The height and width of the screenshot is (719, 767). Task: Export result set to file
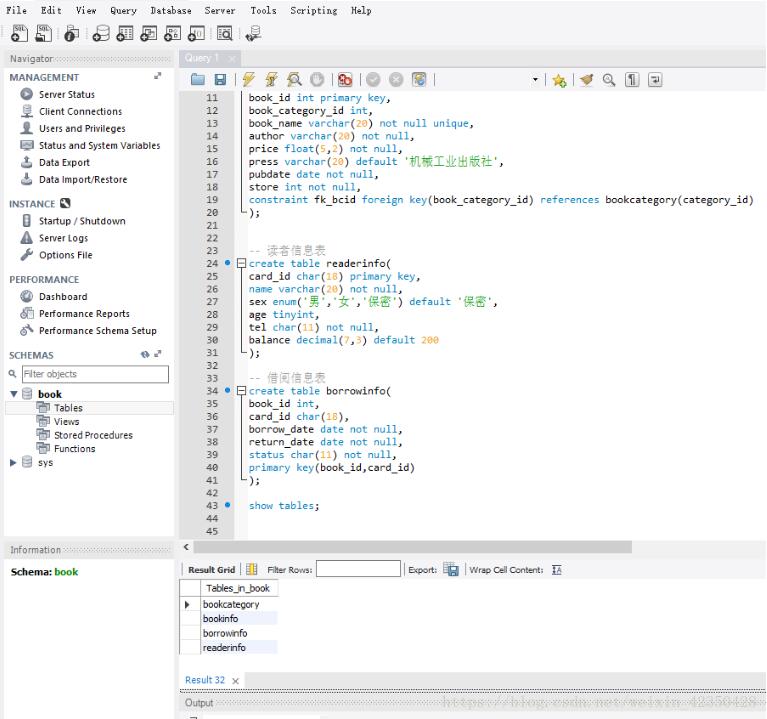pyautogui.click(x=451, y=570)
